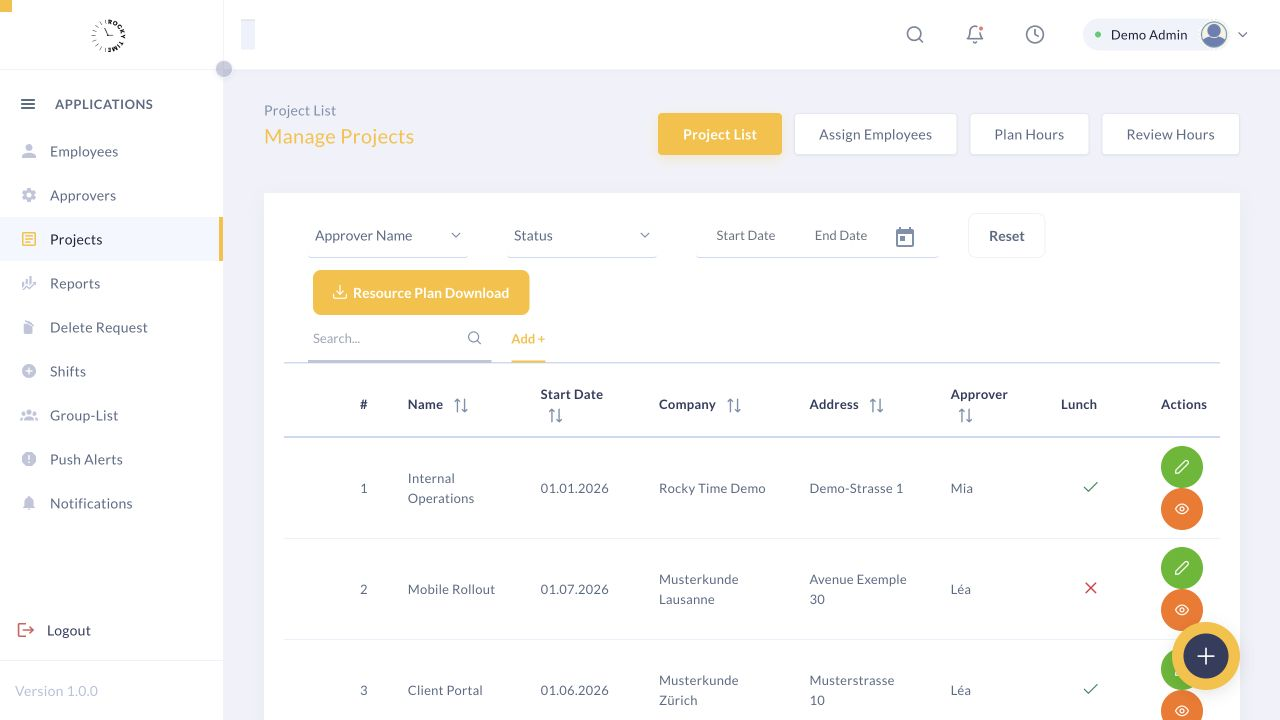
Task: Select Projects in the sidebar
Action: (111, 239)
